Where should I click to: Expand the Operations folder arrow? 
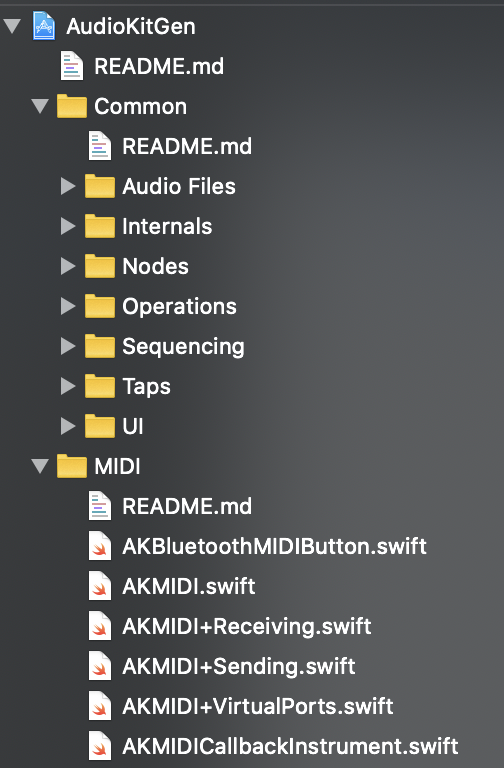68,306
